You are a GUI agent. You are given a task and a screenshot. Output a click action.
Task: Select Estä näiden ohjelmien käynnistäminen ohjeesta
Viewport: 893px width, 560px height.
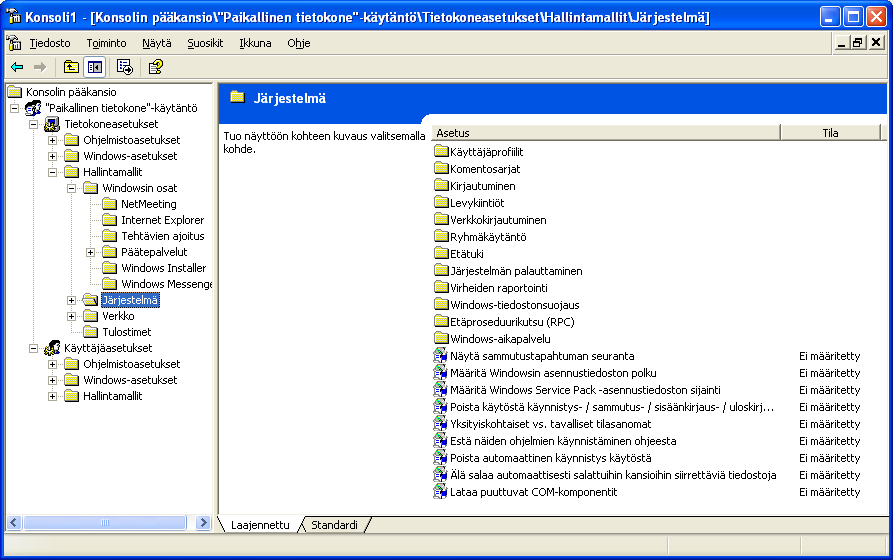[x=563, y=441]
